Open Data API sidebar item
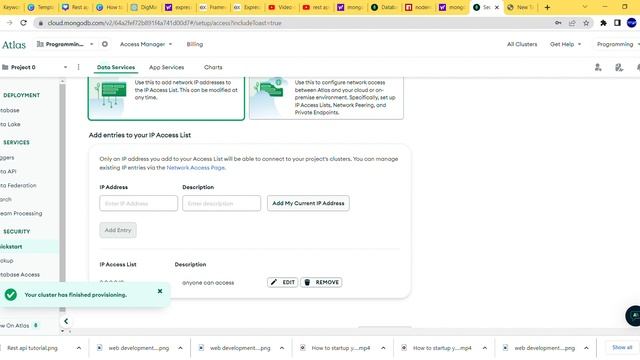The image size is (640, 360). point(9,171)
